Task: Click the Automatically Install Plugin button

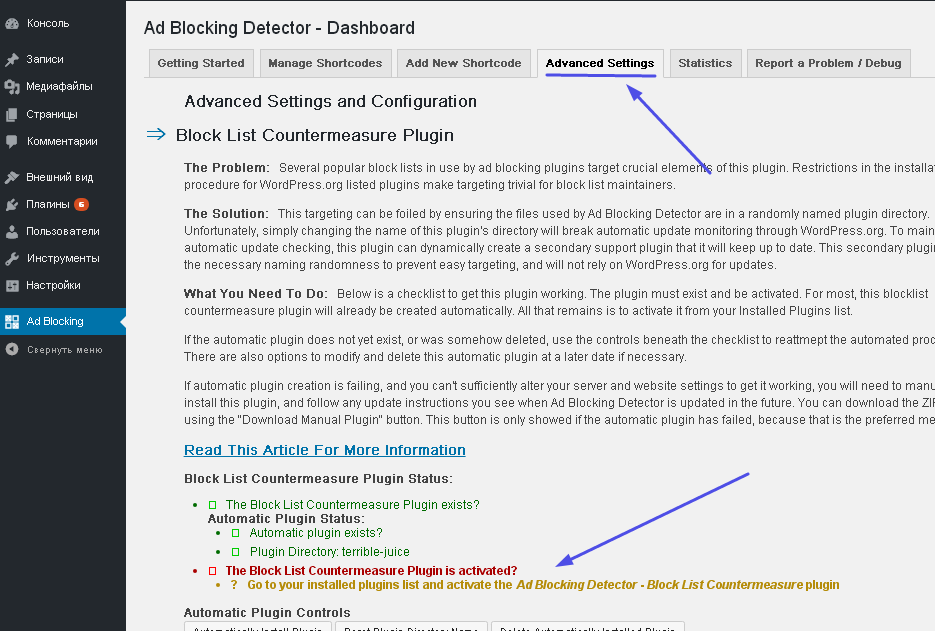Action: point(258,627)
